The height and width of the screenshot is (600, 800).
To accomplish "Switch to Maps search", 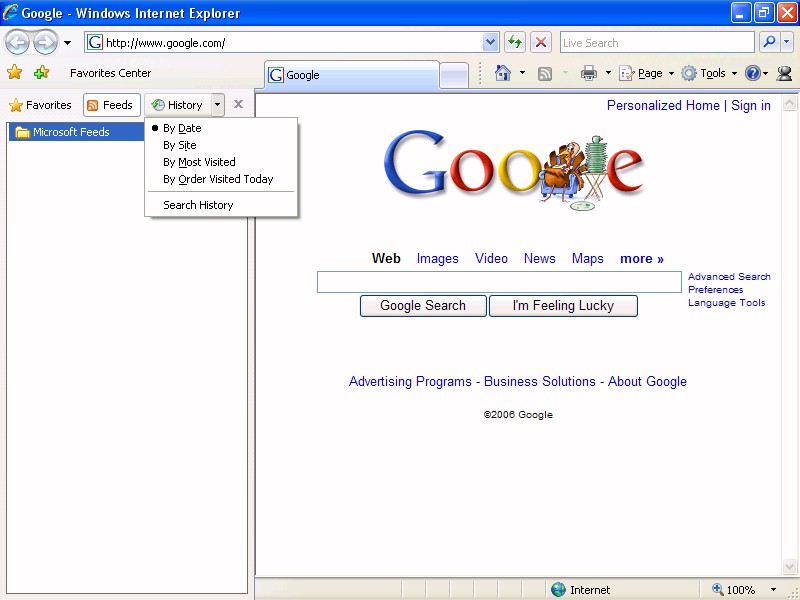I will pyautogui.click(x=587, y=259).
